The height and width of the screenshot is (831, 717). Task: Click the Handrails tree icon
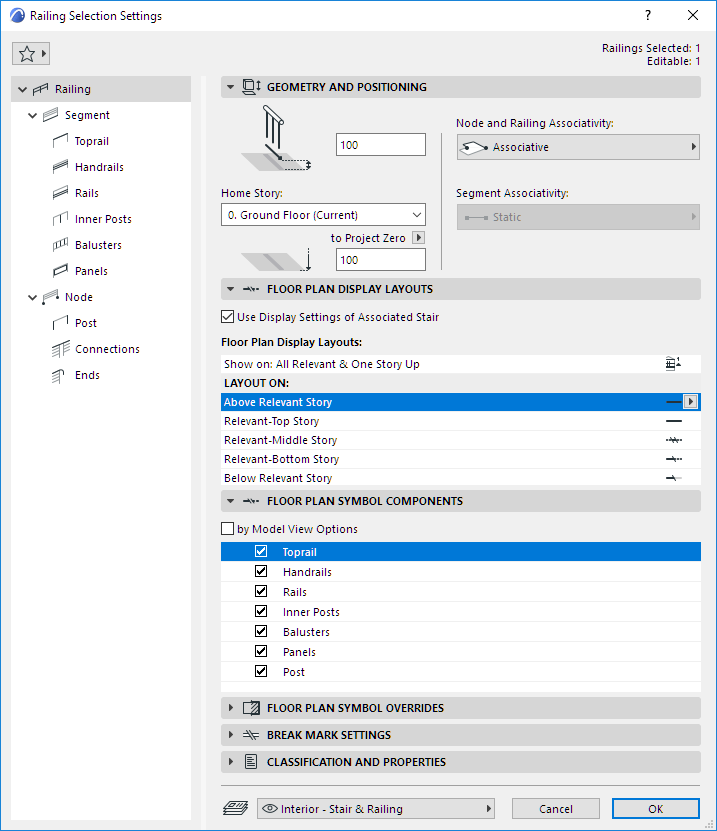pyautogui.click(x=59, y=167)
